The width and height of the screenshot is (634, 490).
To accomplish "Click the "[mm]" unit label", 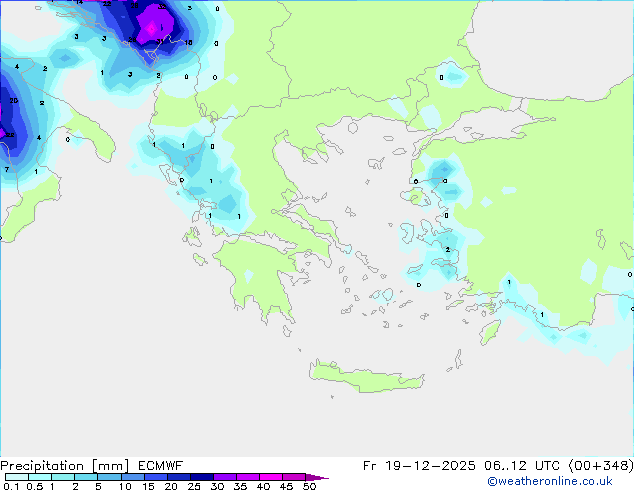I will click(x=110, y=466).
